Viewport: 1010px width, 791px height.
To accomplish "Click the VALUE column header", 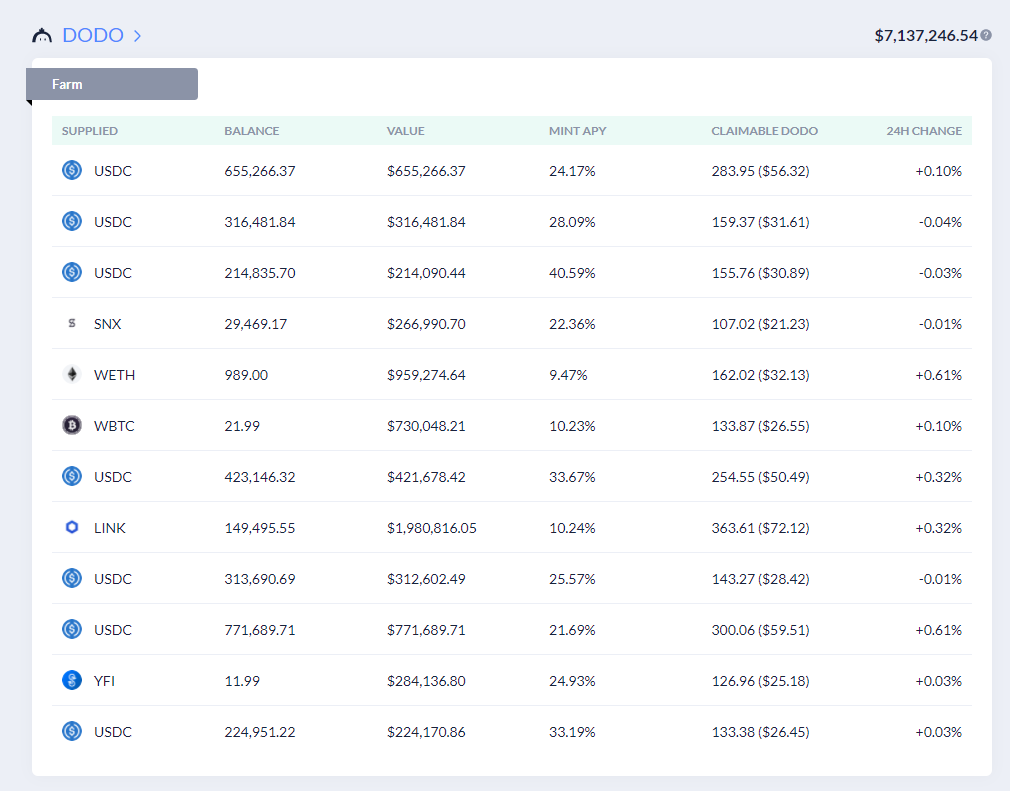I will [406, 131].
